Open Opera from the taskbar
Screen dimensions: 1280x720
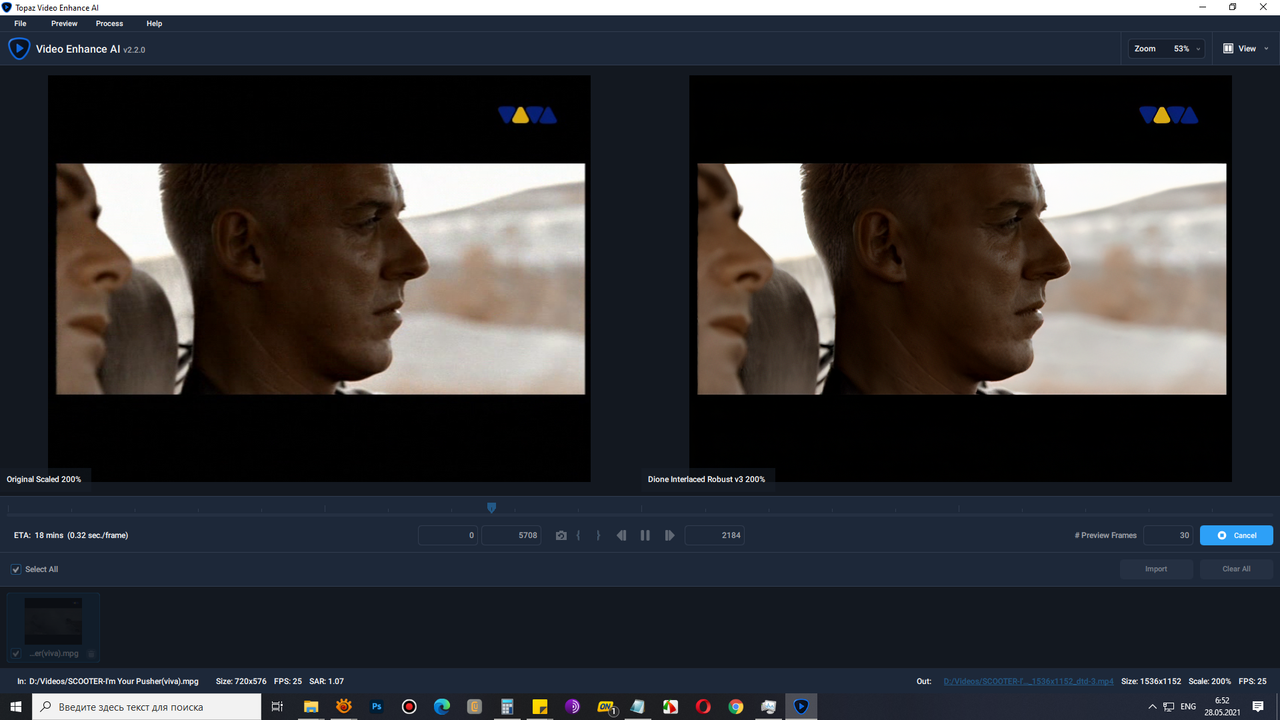click(703, 707)
